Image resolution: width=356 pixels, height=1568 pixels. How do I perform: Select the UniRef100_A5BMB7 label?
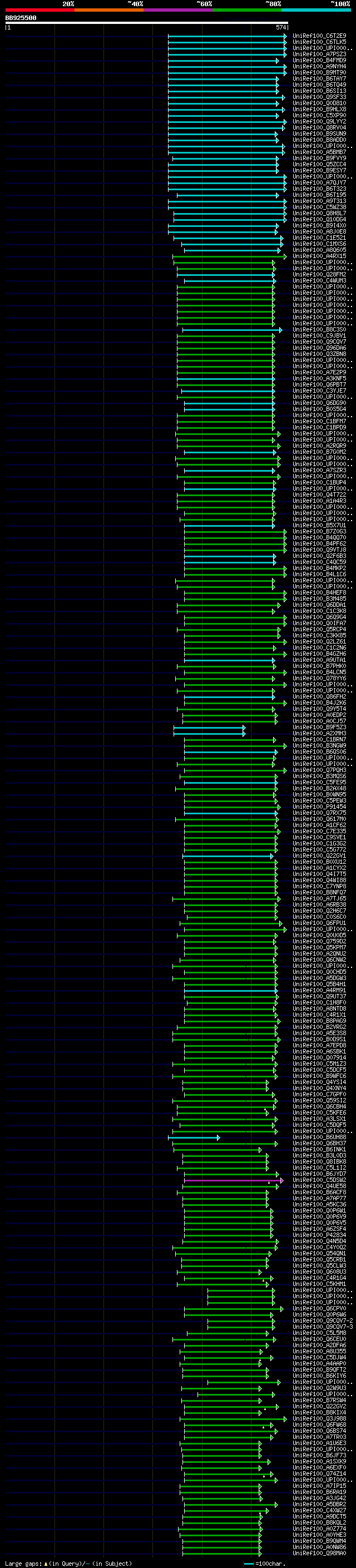[x=319, y=152]
